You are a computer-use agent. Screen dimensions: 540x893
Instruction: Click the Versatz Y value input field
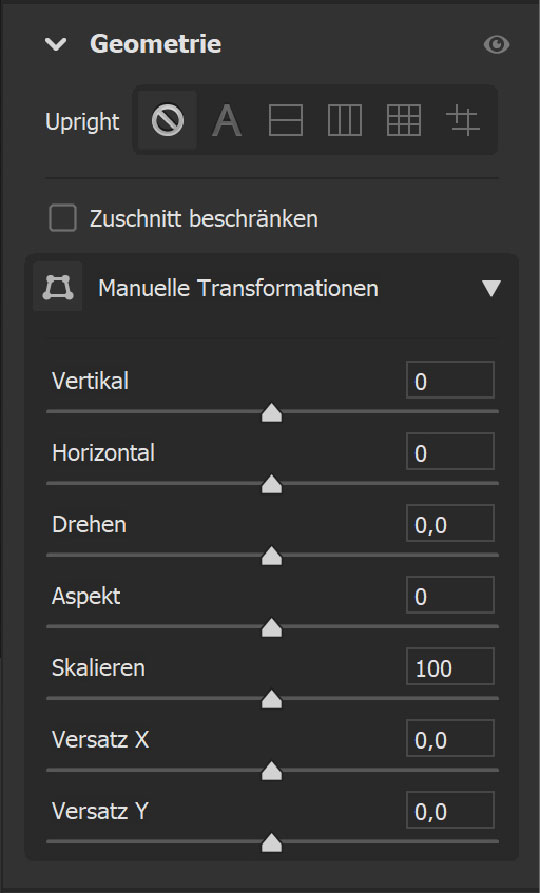pyautogui.click(x=450, y=810)
